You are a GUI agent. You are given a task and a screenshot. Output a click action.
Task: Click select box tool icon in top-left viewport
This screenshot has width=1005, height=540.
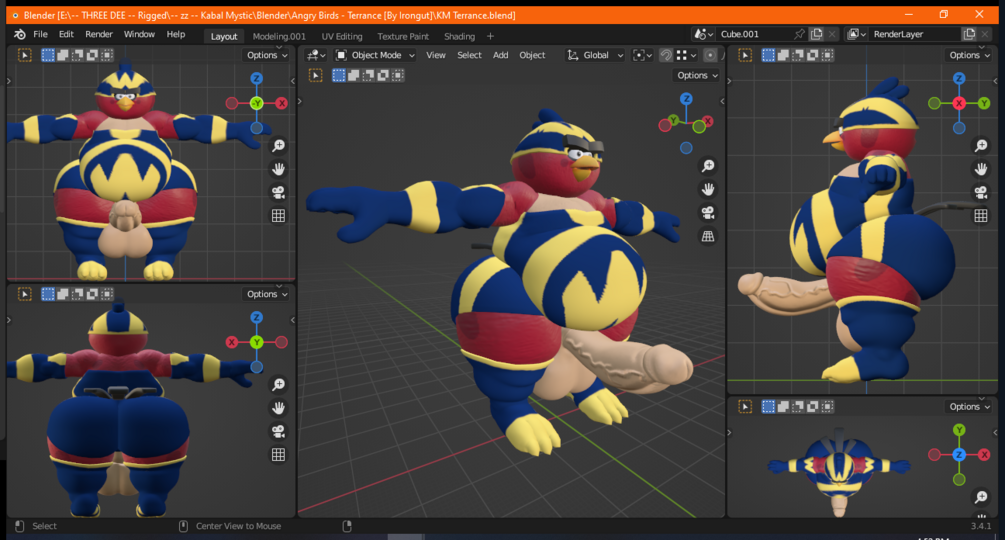coord(24,55)
